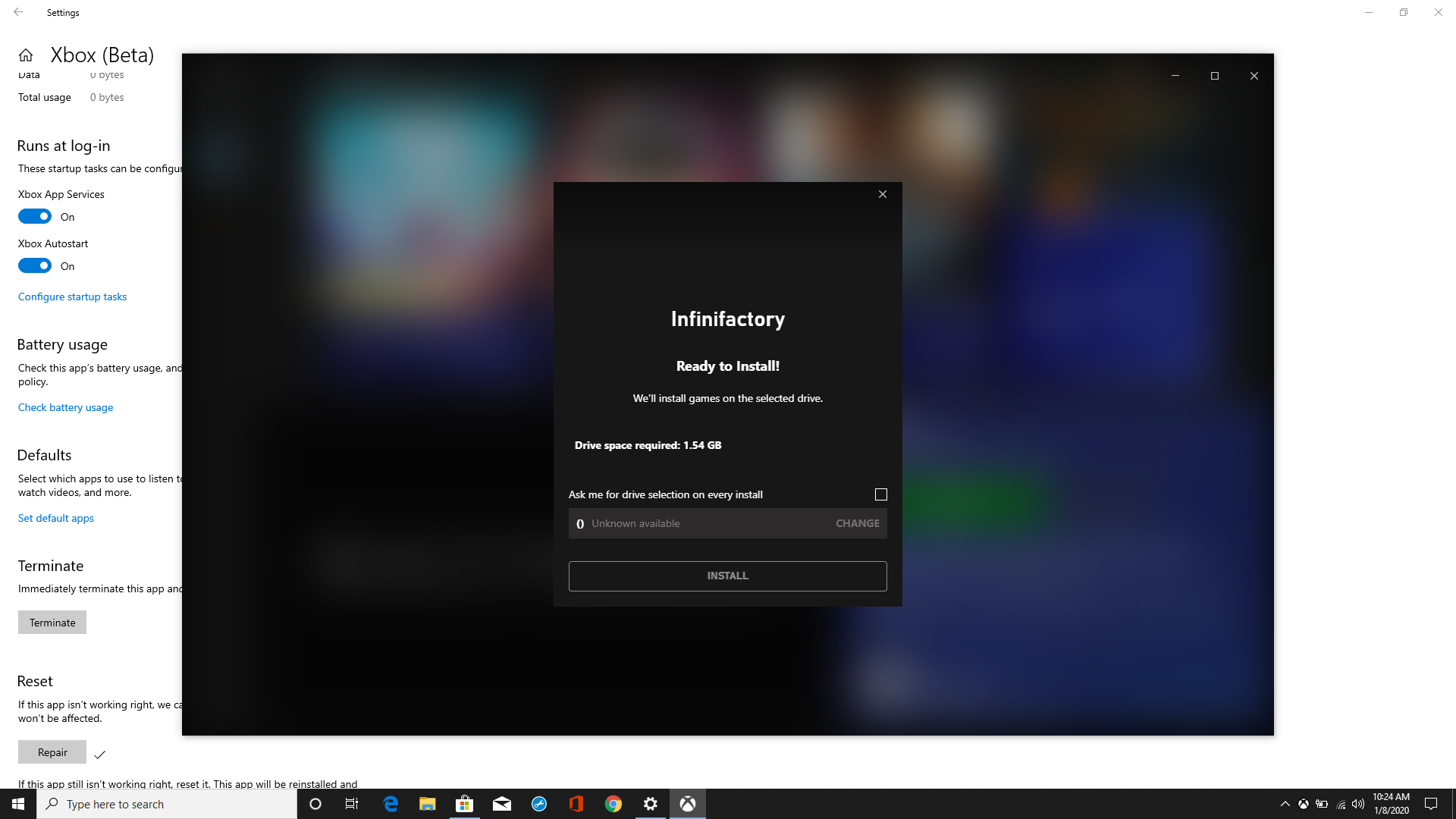
Task: Open Check battery usage link
Action: [x=66, y=407]
